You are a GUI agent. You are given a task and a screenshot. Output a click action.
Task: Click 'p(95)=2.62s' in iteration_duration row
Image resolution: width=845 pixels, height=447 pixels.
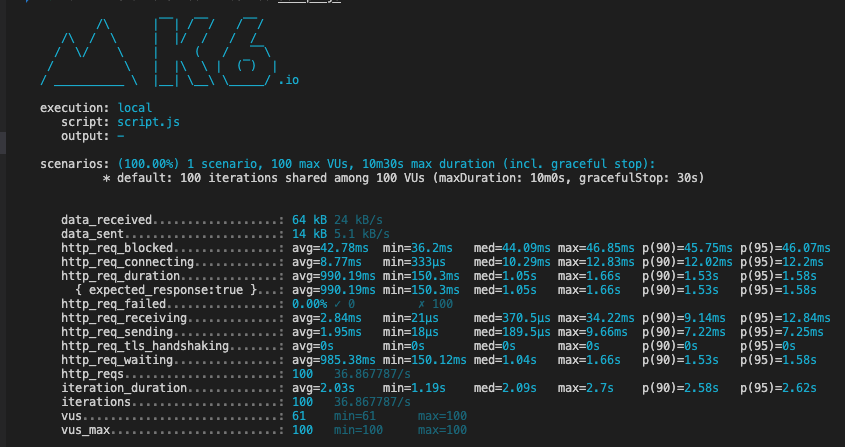778,388
